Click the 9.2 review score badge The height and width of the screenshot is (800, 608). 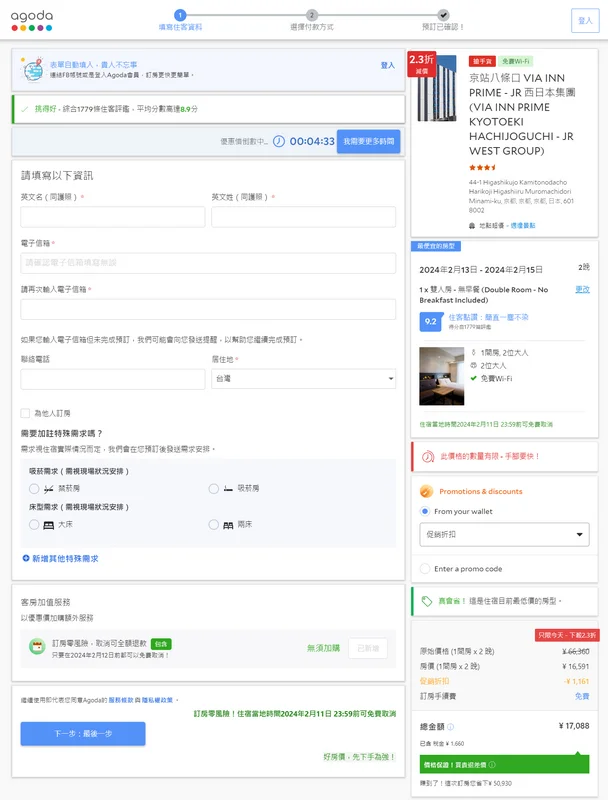tap(430, 321)
